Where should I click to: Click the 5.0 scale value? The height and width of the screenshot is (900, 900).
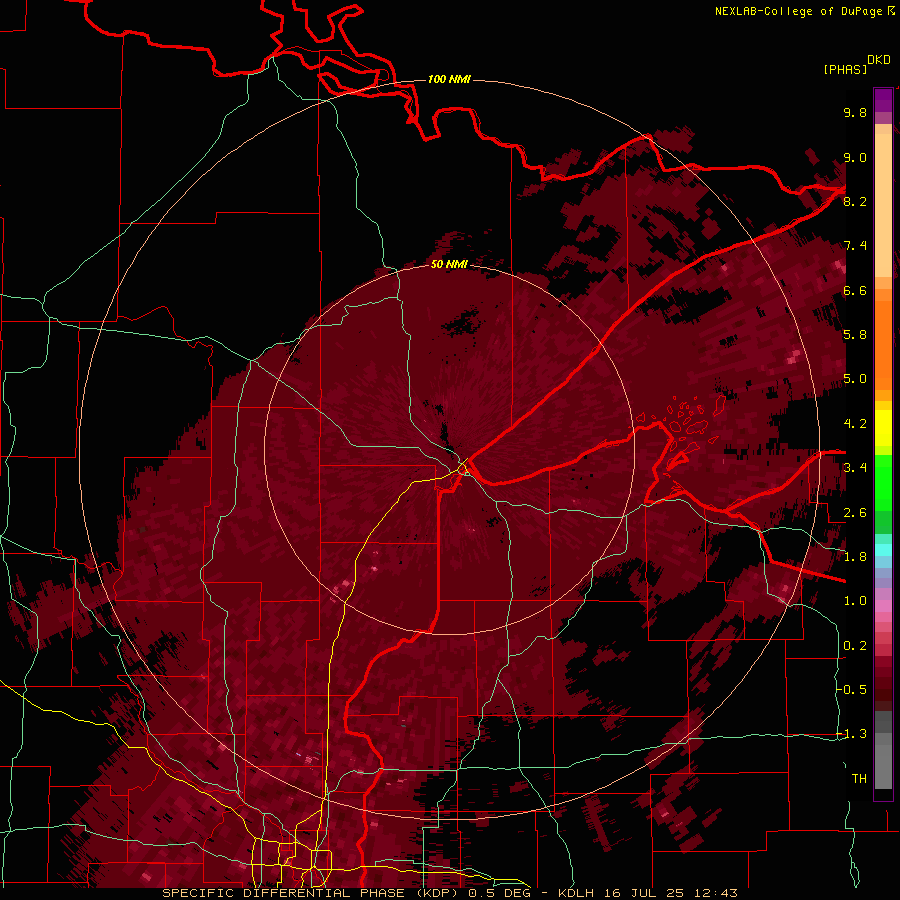[855, 379]
